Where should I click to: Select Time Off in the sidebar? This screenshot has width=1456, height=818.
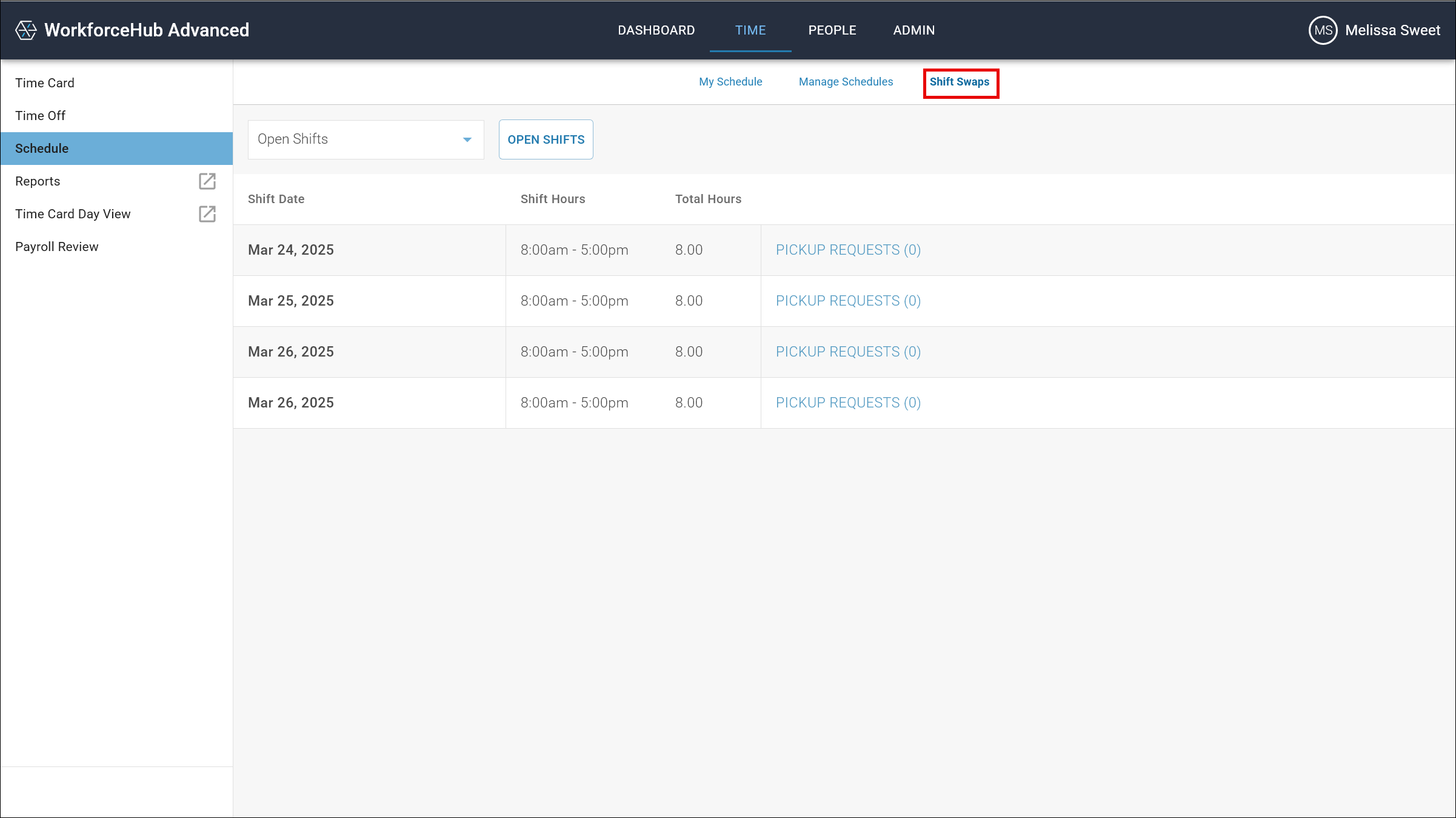[x=40, y=115]
